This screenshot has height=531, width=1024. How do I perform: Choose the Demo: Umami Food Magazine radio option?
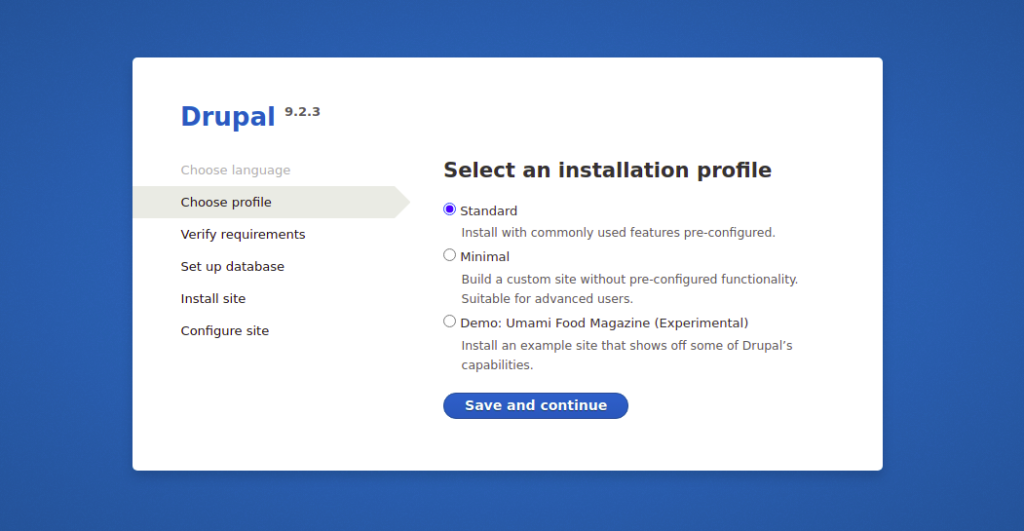click(x=449, y=321)
